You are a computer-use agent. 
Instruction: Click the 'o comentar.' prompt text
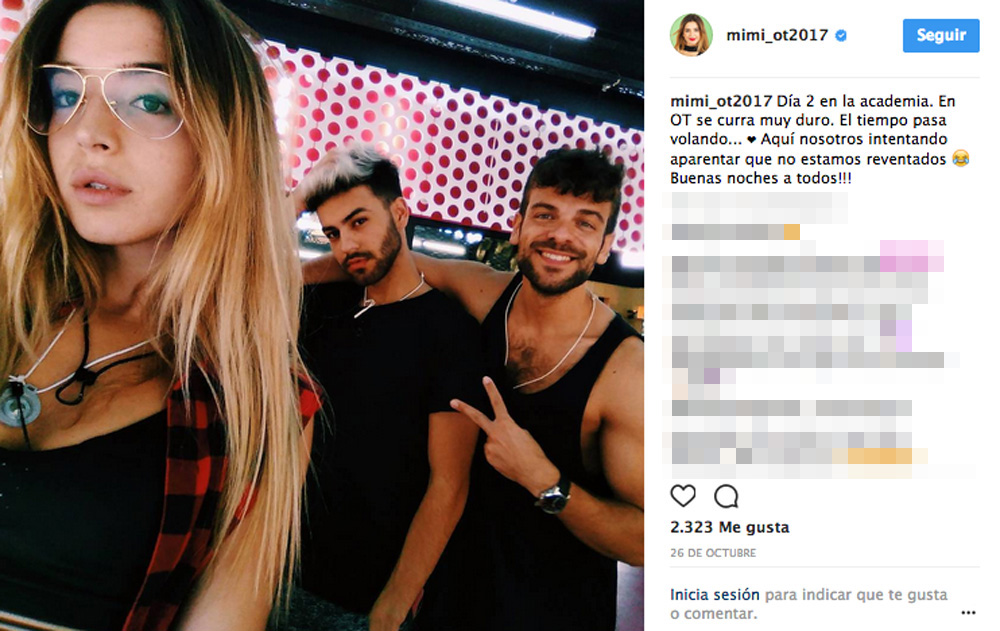point(714,614)
